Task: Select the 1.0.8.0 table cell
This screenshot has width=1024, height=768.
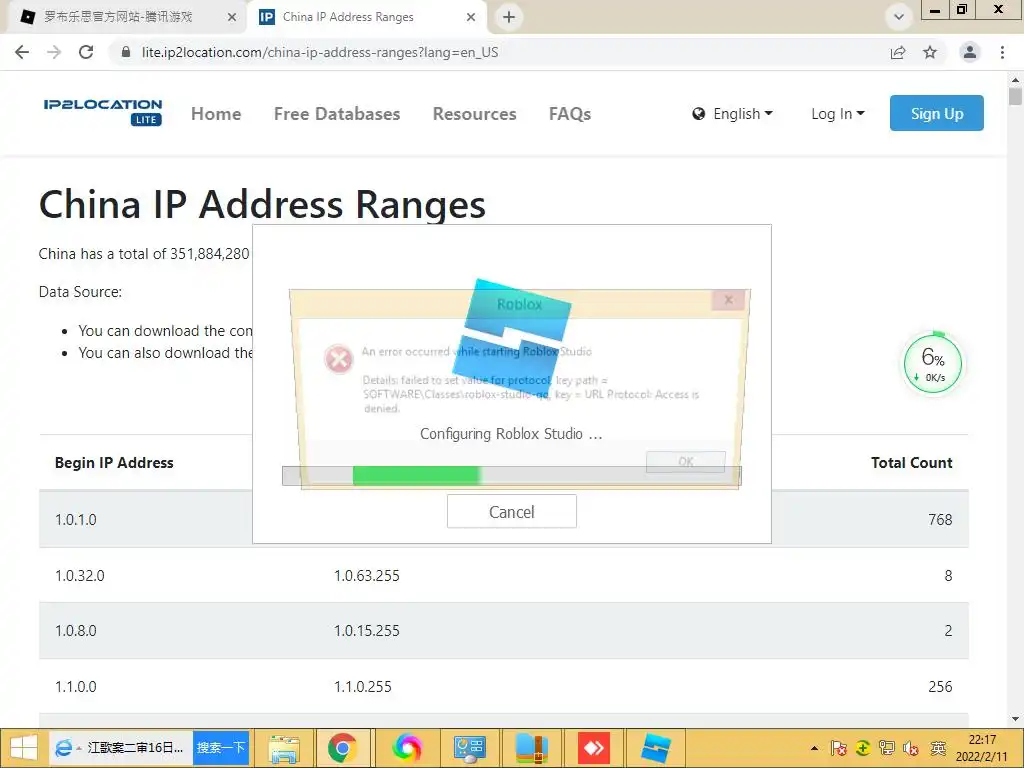Action: tap(76, 631)
